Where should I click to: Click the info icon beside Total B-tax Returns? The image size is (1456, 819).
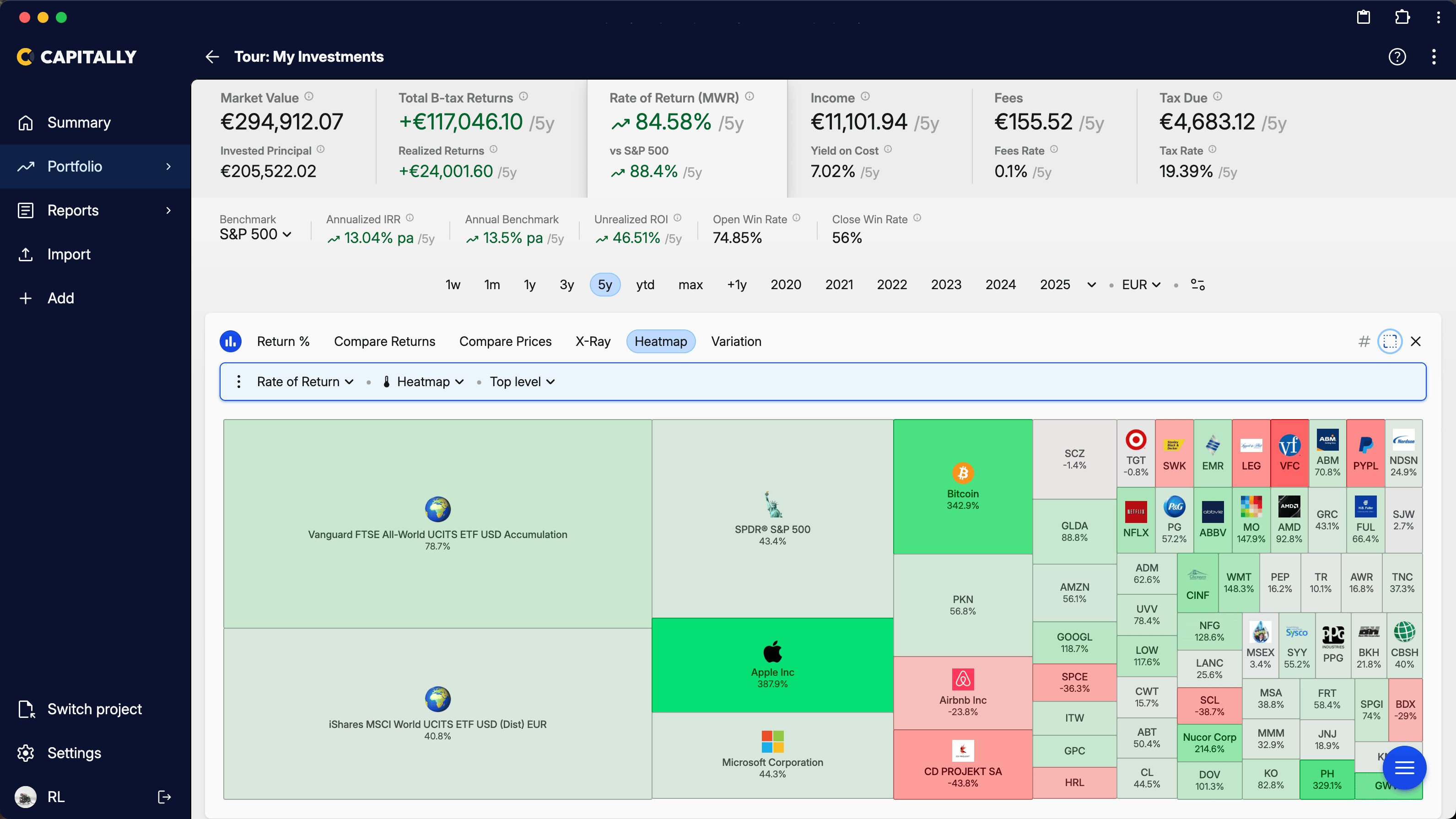point(523,97)
